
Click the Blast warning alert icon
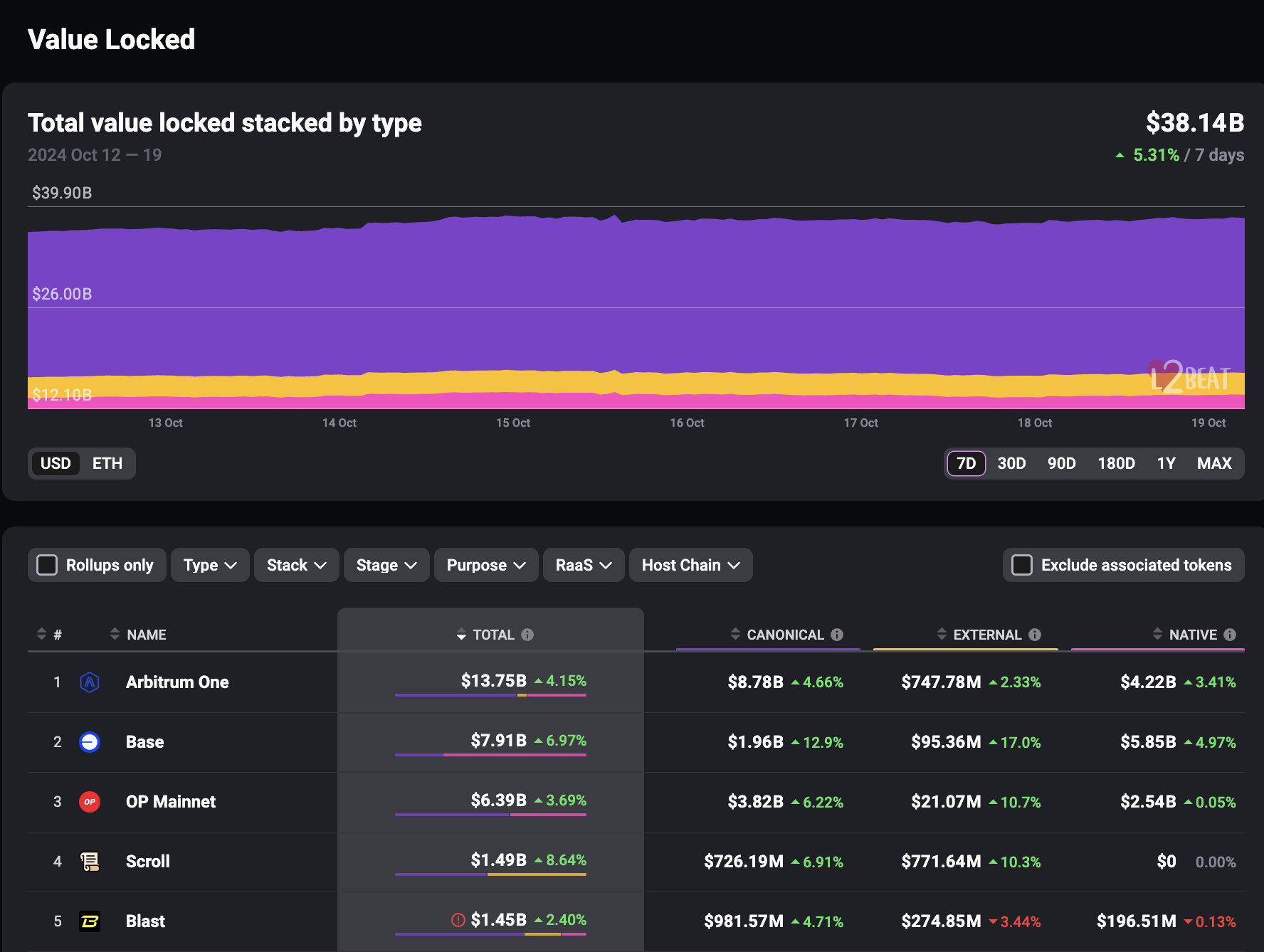point(458,920)
